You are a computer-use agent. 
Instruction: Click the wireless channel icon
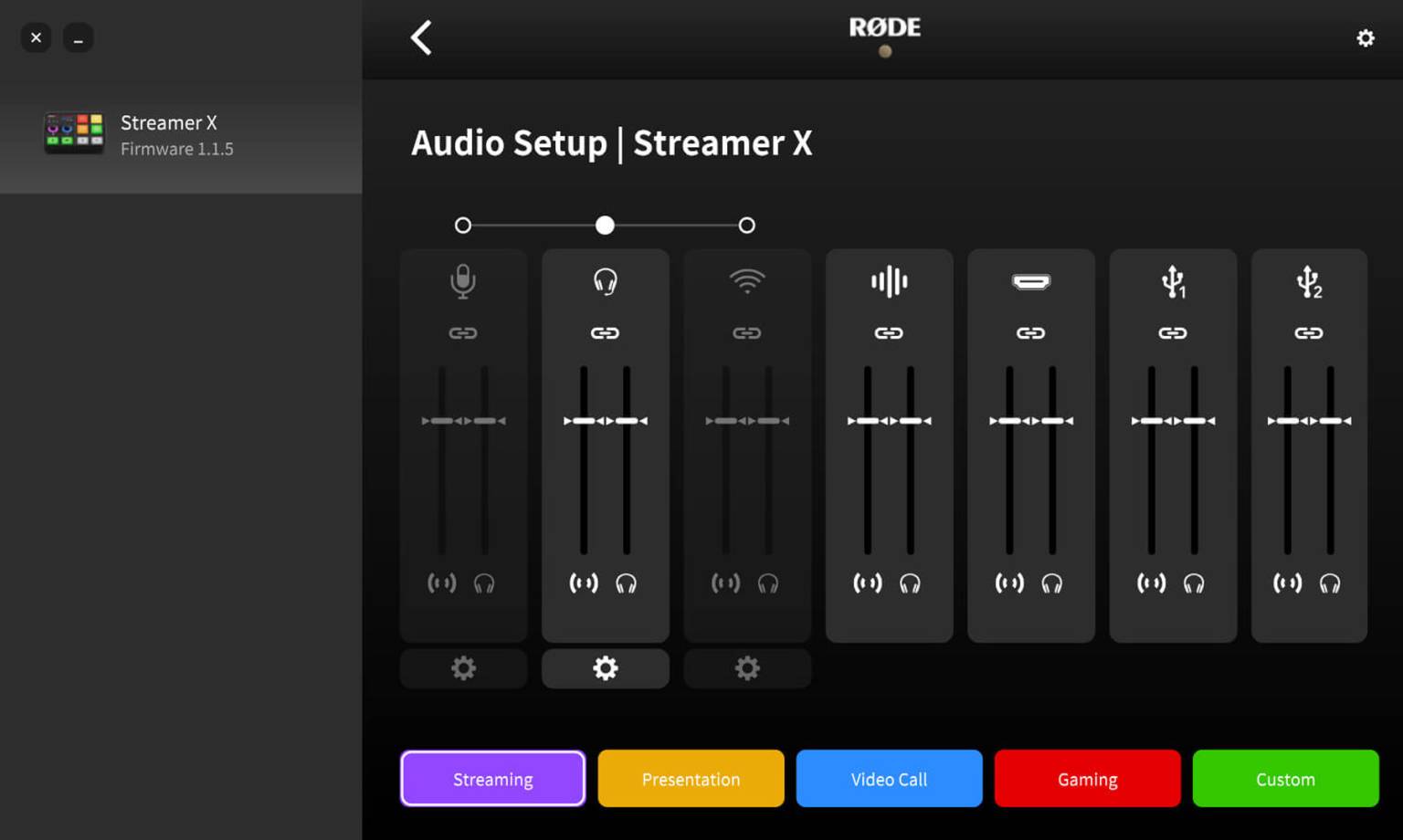(746, 281)
